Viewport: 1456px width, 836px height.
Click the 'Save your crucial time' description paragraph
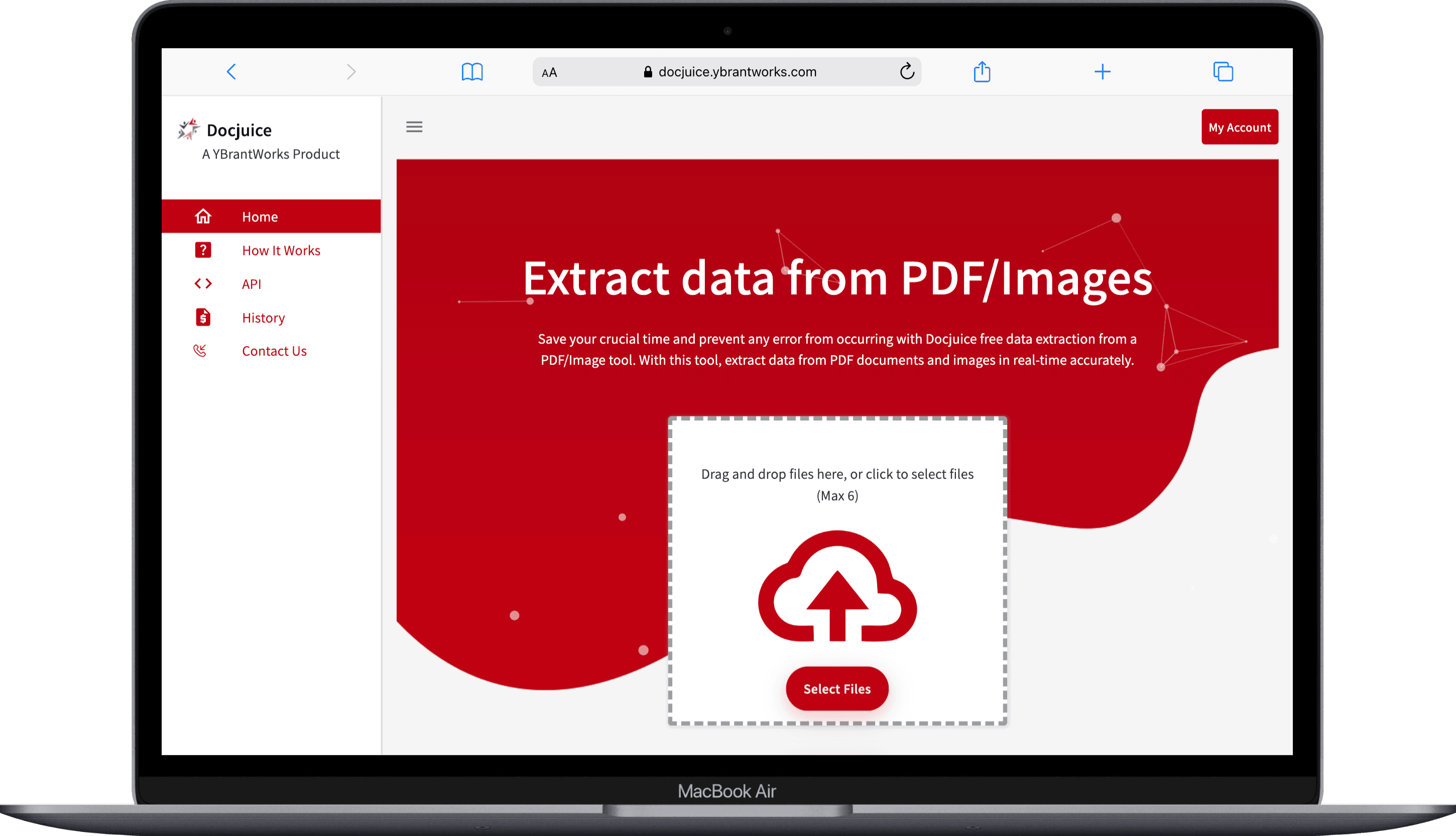[837, 349]
